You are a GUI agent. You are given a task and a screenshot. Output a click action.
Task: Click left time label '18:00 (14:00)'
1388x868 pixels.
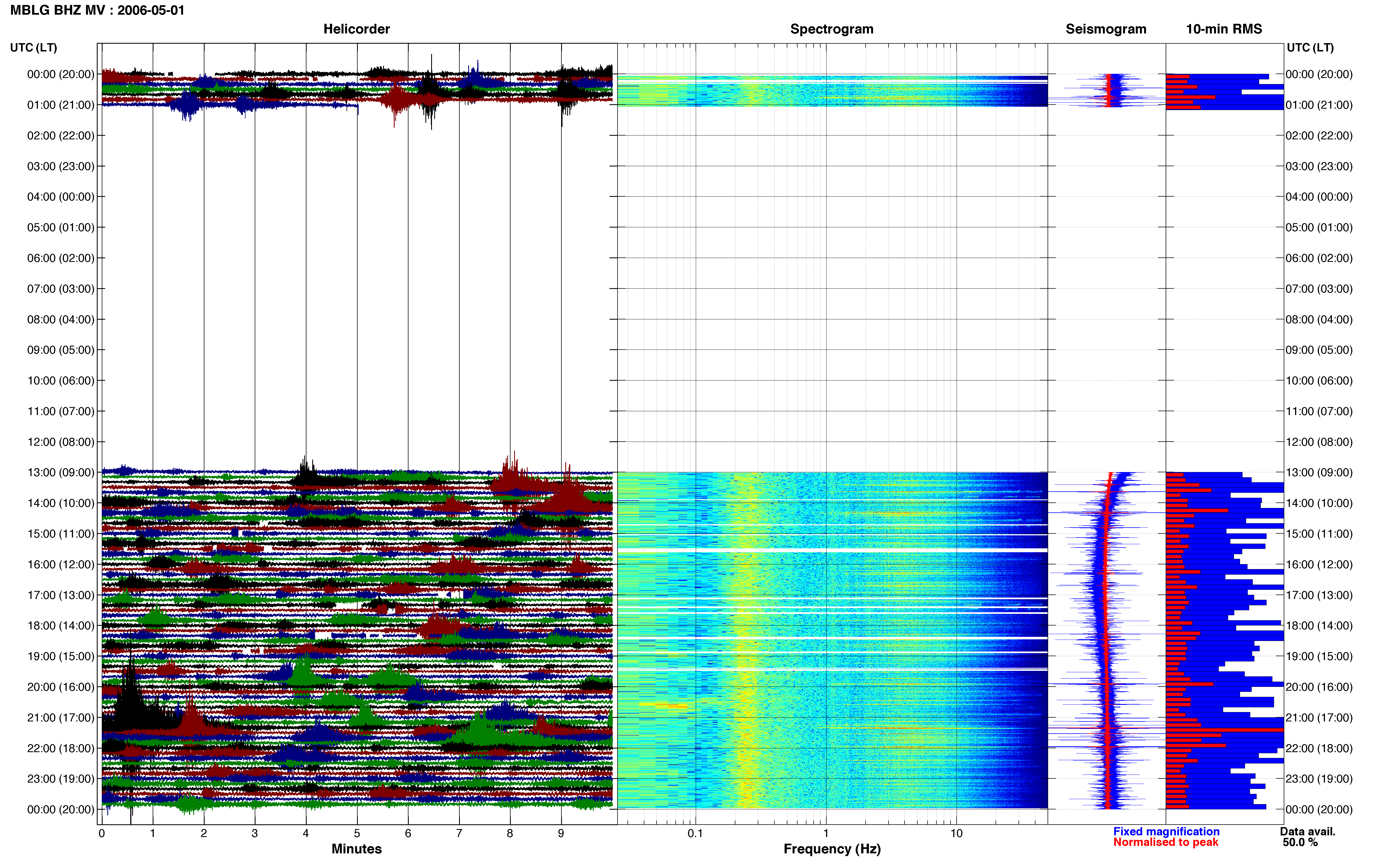[x=61, y=626]
